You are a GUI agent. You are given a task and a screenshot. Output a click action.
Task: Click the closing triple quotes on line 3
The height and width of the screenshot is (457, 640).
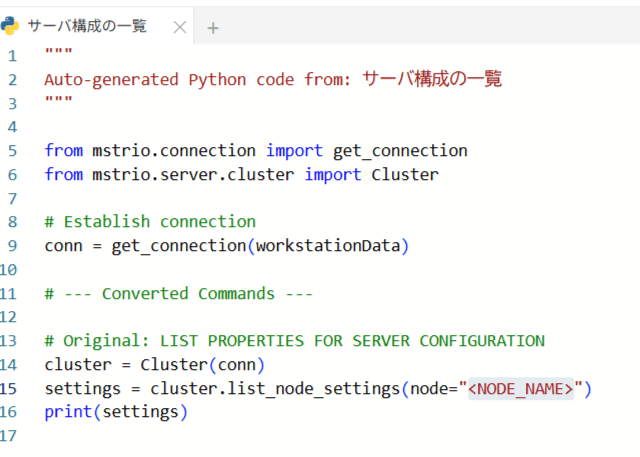pos(59,99)
